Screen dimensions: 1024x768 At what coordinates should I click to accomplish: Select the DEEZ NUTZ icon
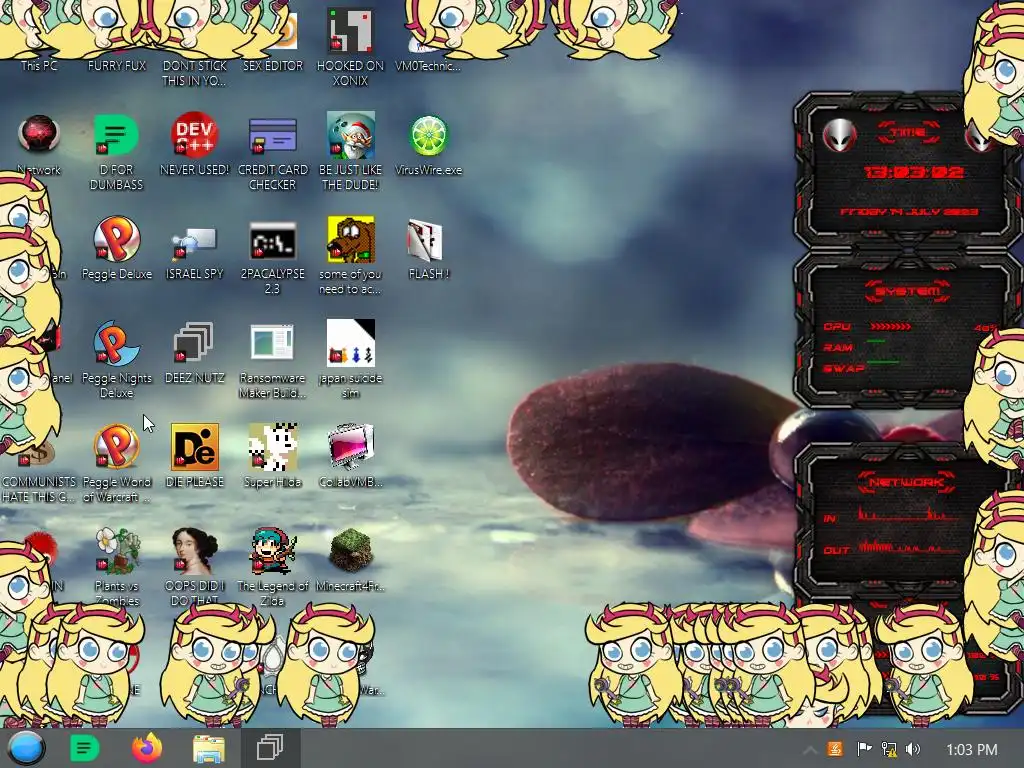tap(194, 342)
